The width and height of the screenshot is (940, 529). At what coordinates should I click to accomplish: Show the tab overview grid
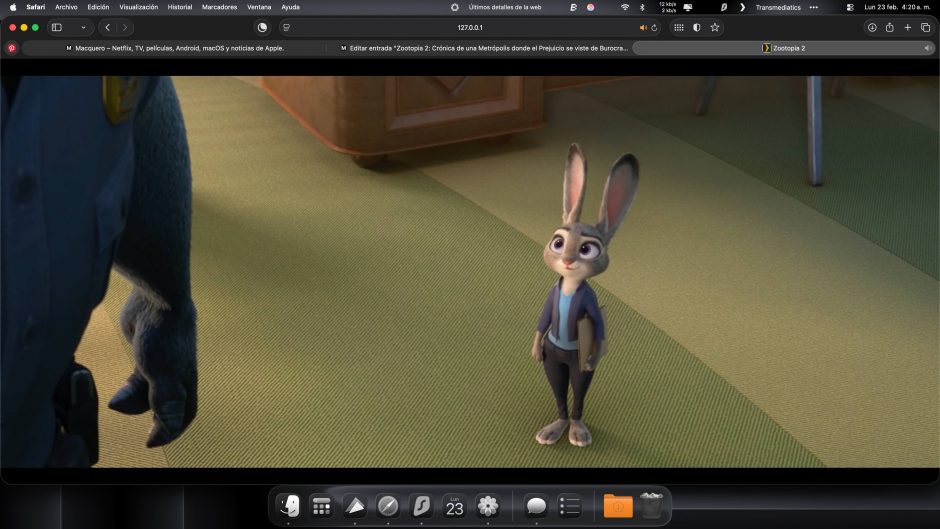point(925,27)
